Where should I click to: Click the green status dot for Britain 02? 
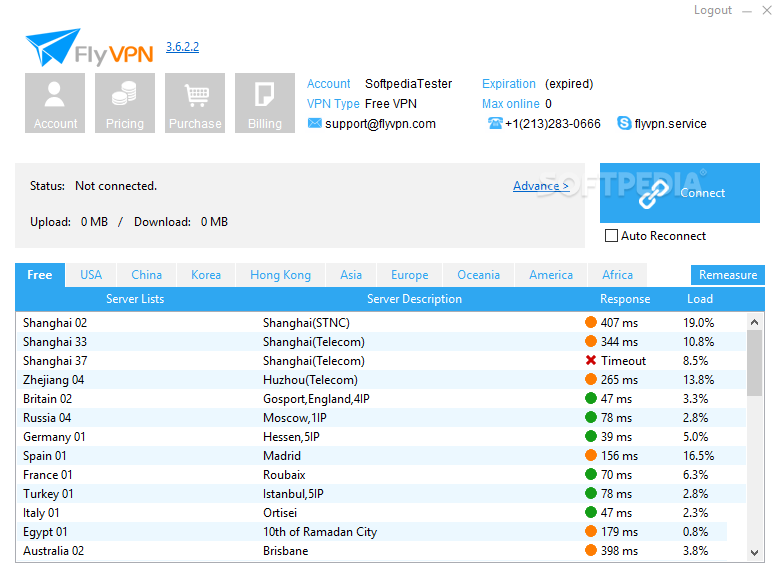pos(590,398)
